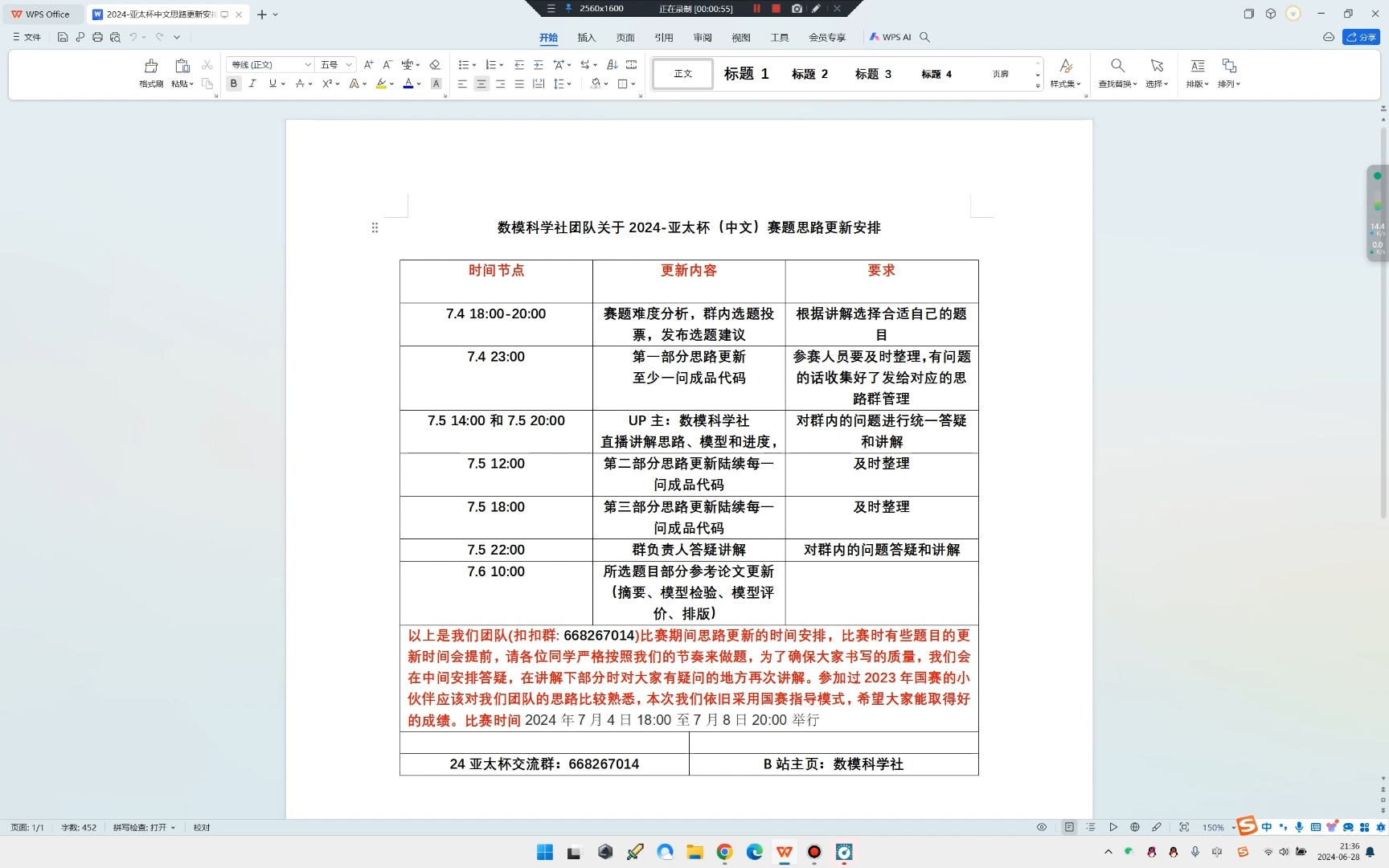Click the web layout globe icon in status bar
Screen dimensions: 1389x868
(x=1135, y=827)
